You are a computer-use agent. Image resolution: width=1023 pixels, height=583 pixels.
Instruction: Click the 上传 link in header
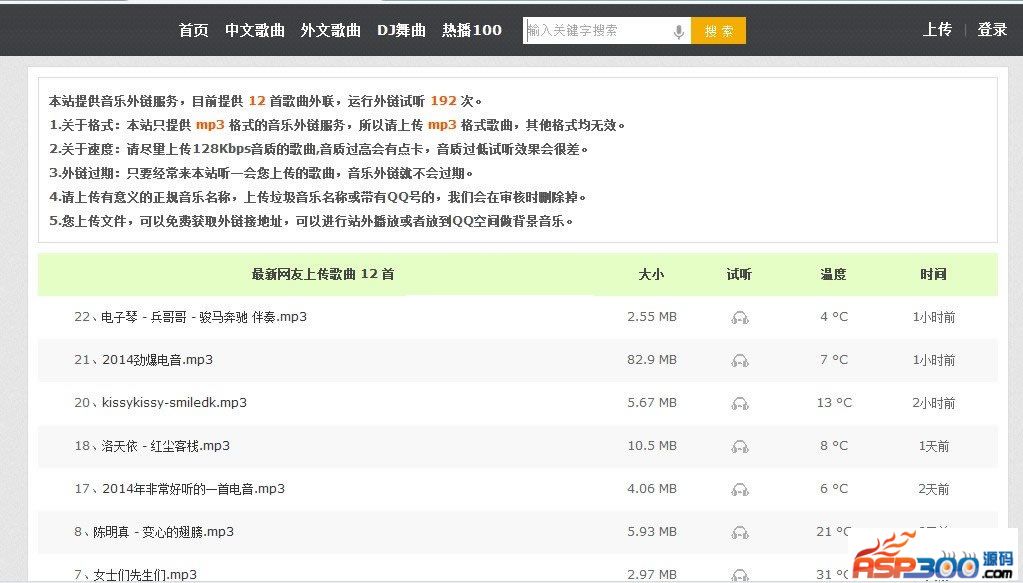pos(937,29)
